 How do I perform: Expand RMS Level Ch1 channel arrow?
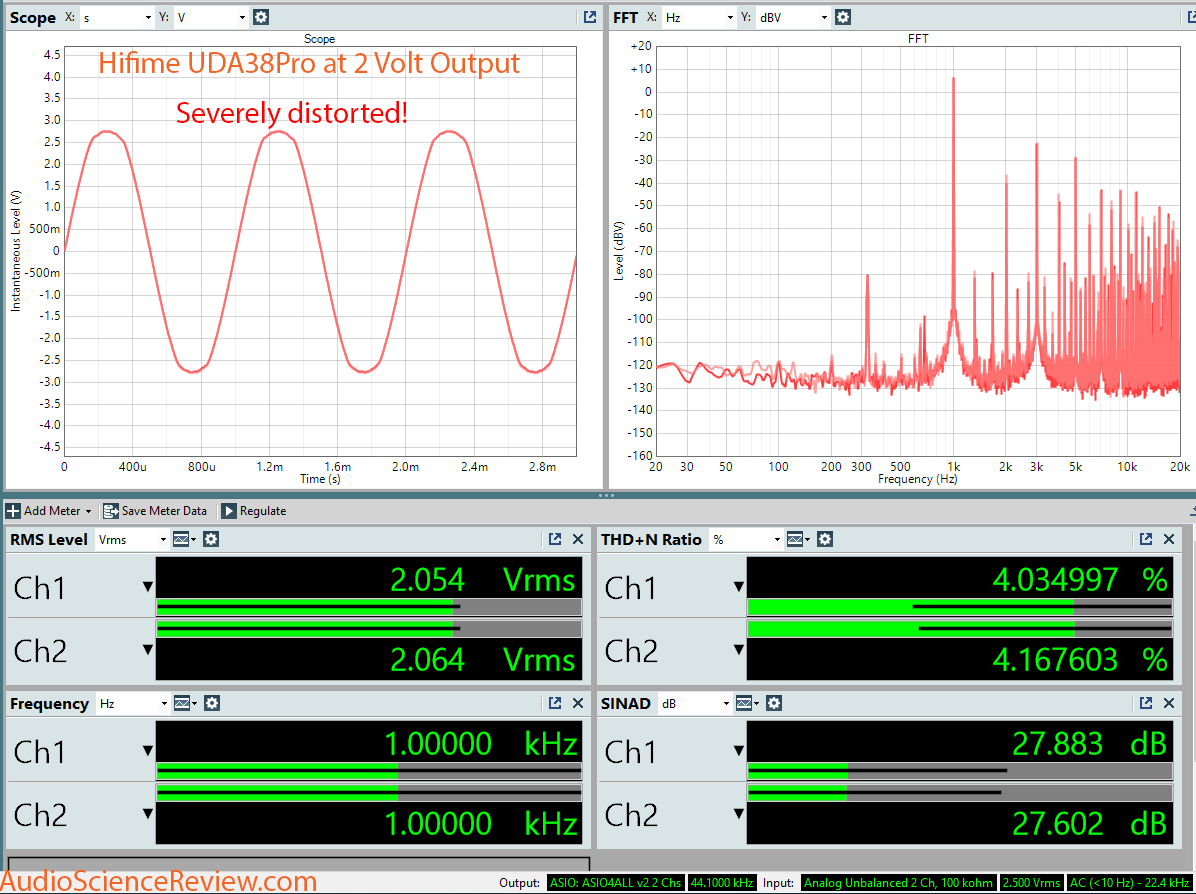click(147, 587)
